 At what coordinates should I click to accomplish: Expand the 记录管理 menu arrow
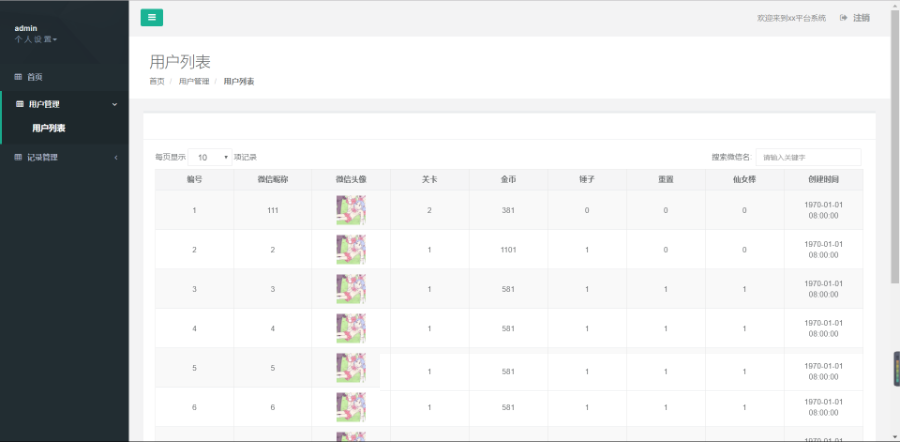click(115, 157)
